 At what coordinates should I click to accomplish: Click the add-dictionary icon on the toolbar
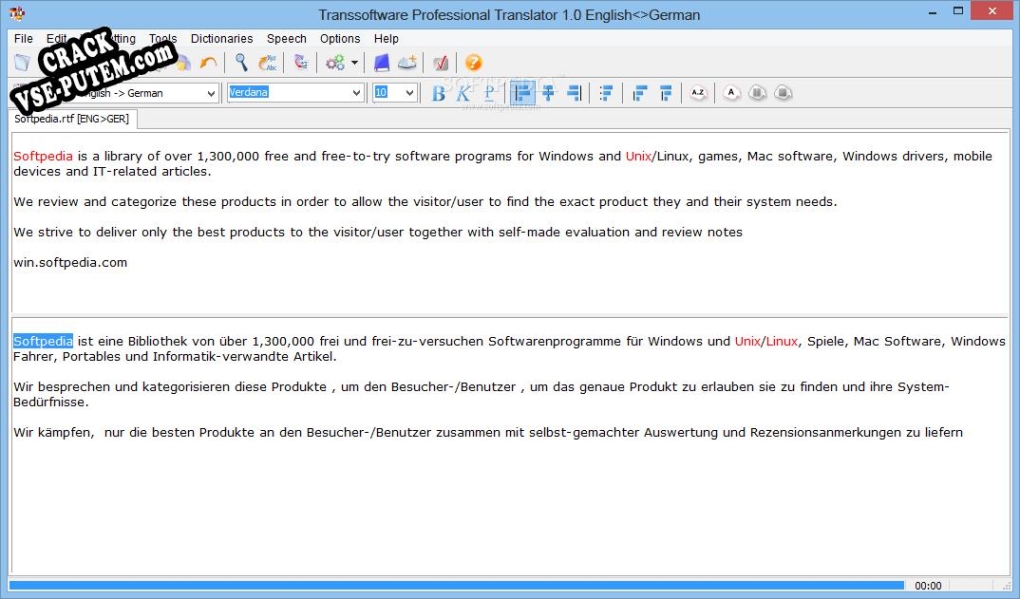click(x=406, y=62)
